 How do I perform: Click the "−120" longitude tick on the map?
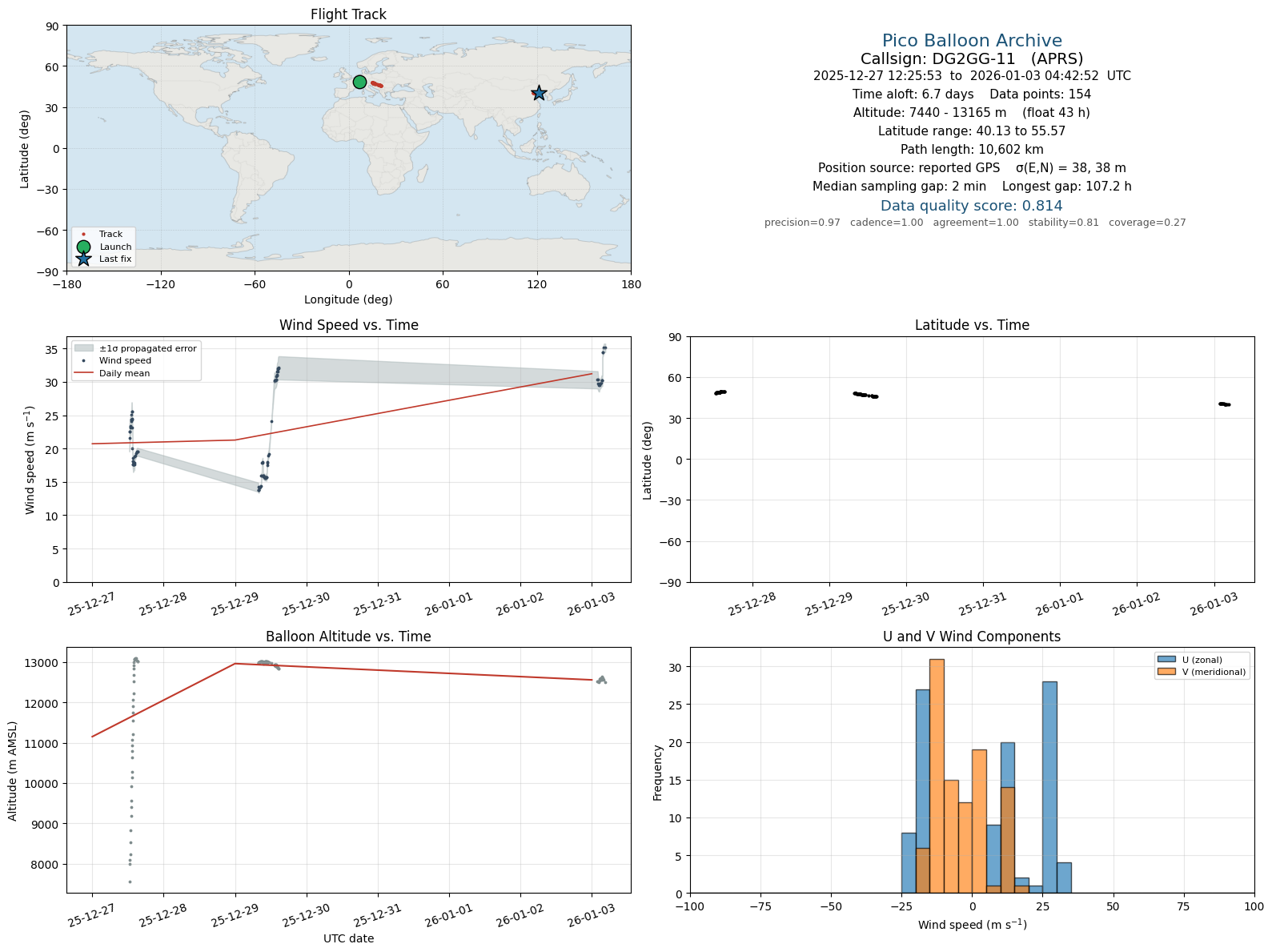click(160, 284)
